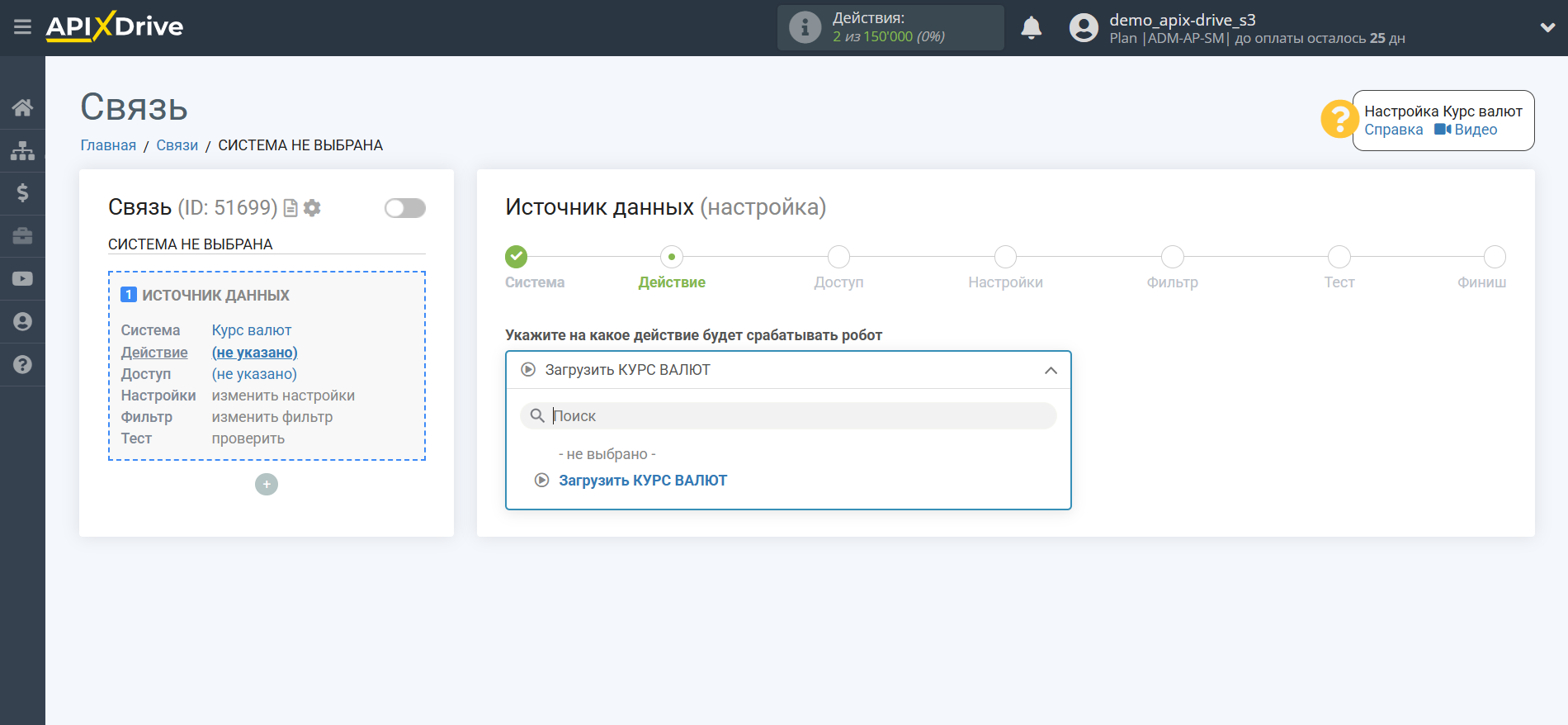This screenshot has width=1568, height=725.
Task: Open the help question sidebar icon
Action: coord(22,365)
